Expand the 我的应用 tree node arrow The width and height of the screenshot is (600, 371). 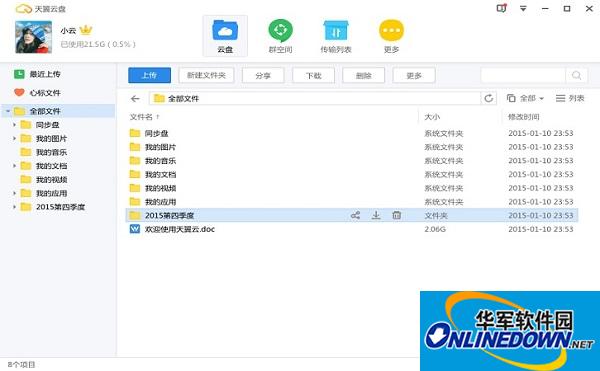14,193
